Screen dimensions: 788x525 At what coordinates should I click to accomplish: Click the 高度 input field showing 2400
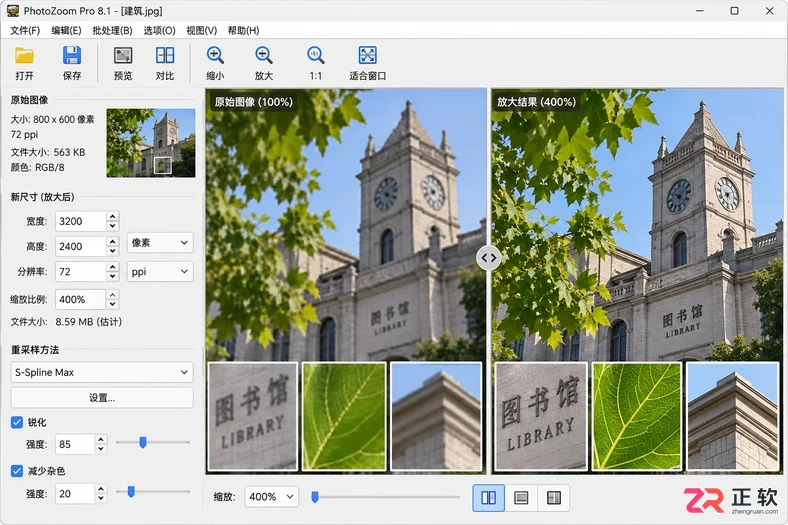pyautogui.click(x=81, y=247)
